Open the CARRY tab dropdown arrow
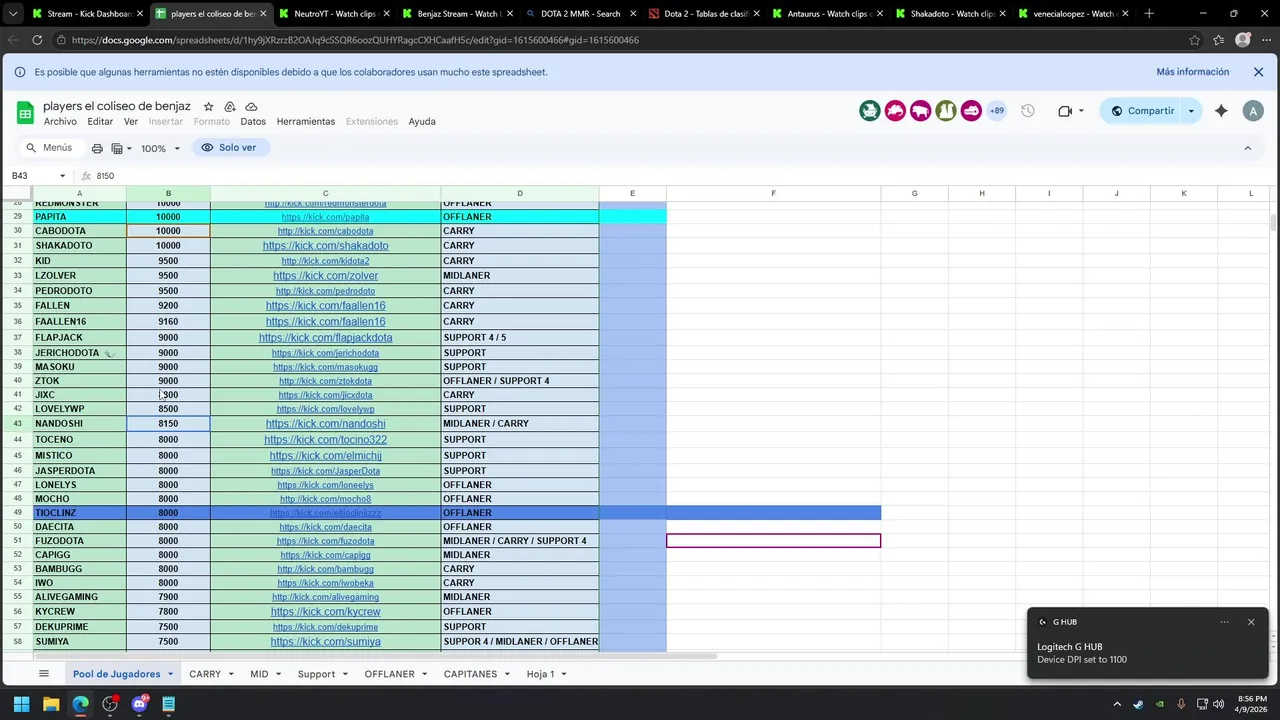Screen dimensions: 1280x720 pos(230,674)
